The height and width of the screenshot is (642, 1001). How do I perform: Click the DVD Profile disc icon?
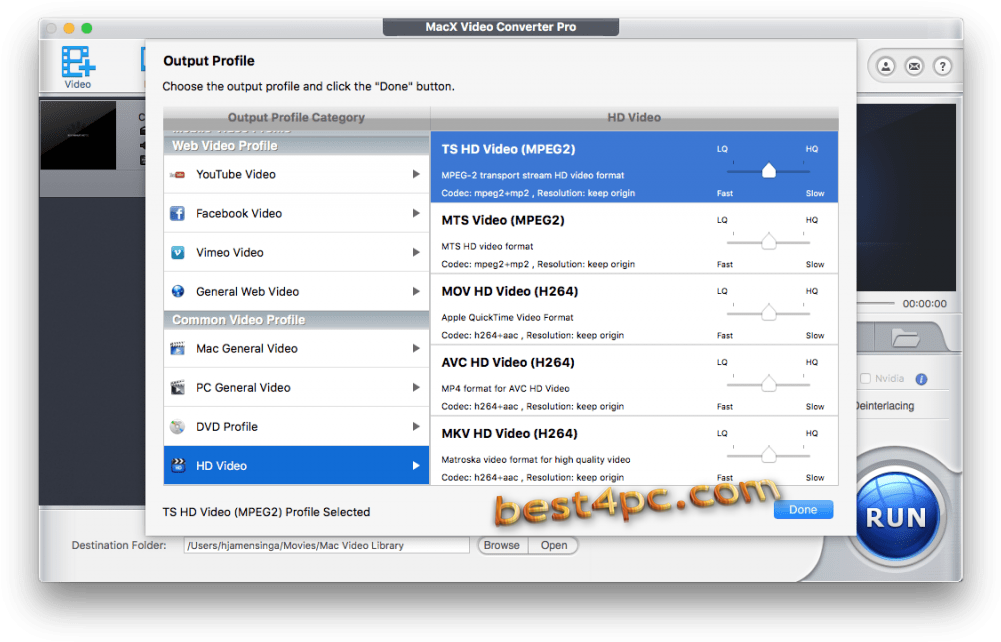(x=177, y=426)
